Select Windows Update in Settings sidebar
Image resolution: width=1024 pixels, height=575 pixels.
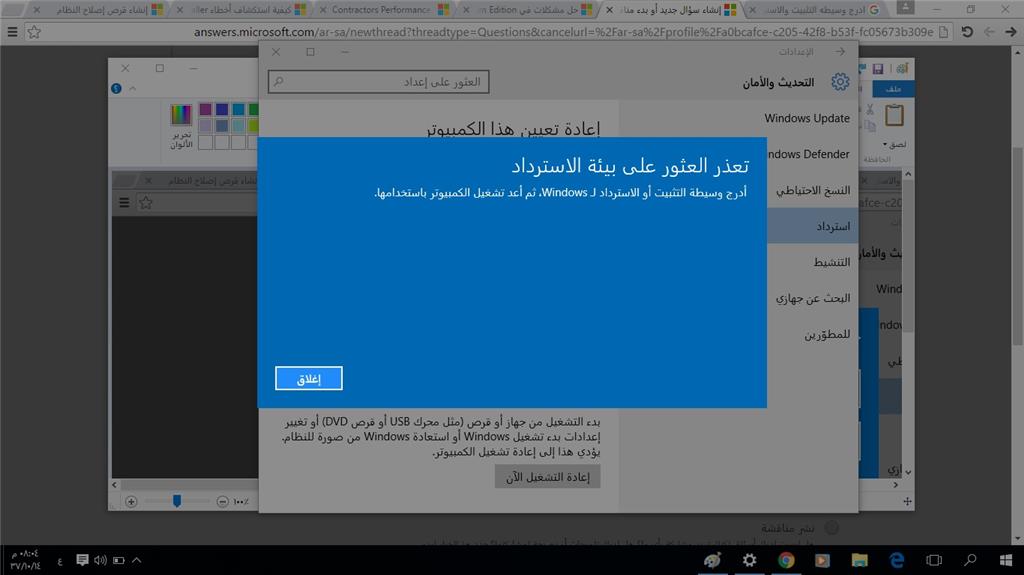click(807, 118)
